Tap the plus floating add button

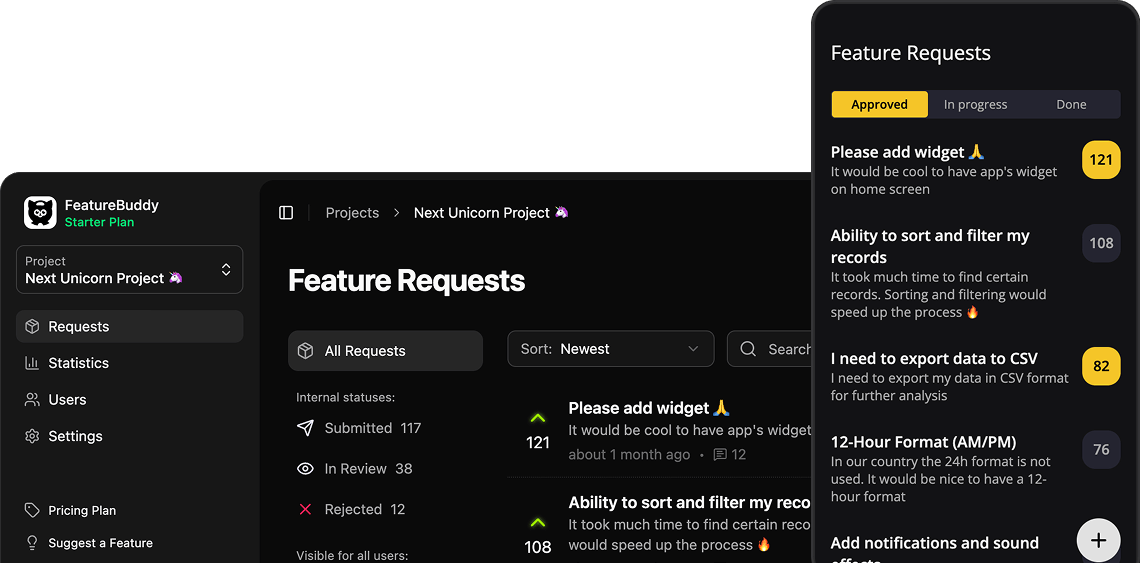point(1098,540)
